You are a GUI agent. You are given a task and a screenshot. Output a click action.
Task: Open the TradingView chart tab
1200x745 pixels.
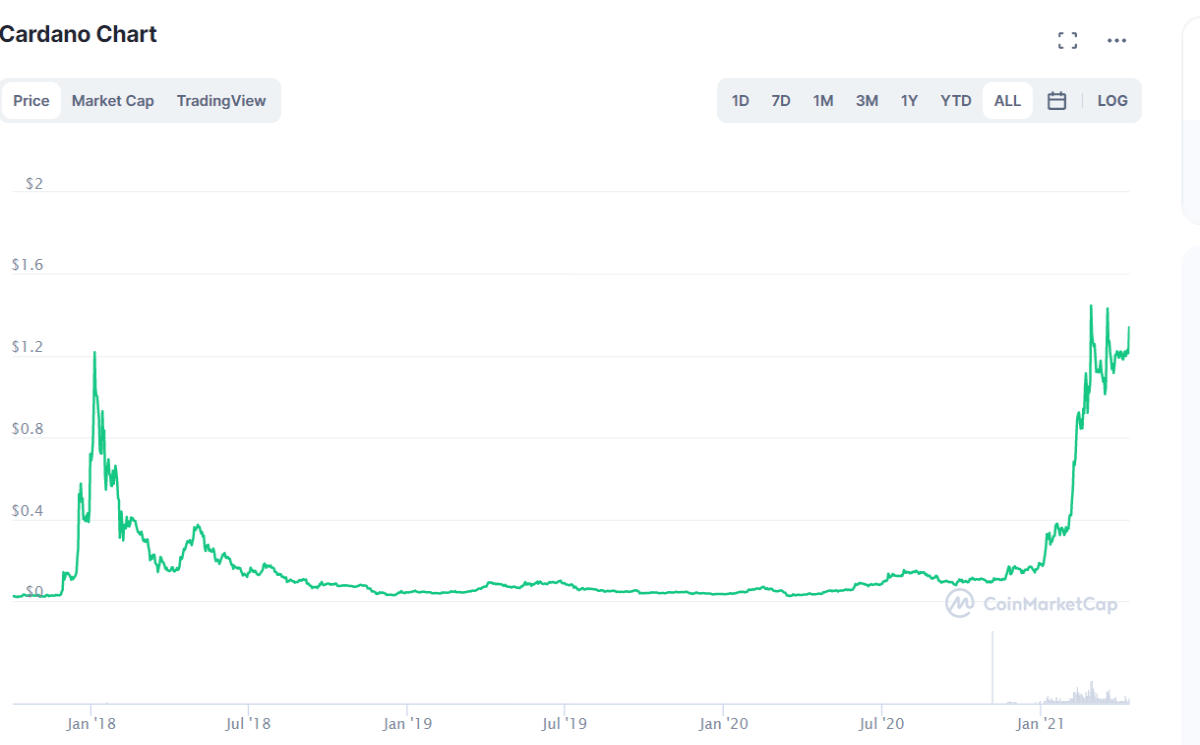[221, 101]
